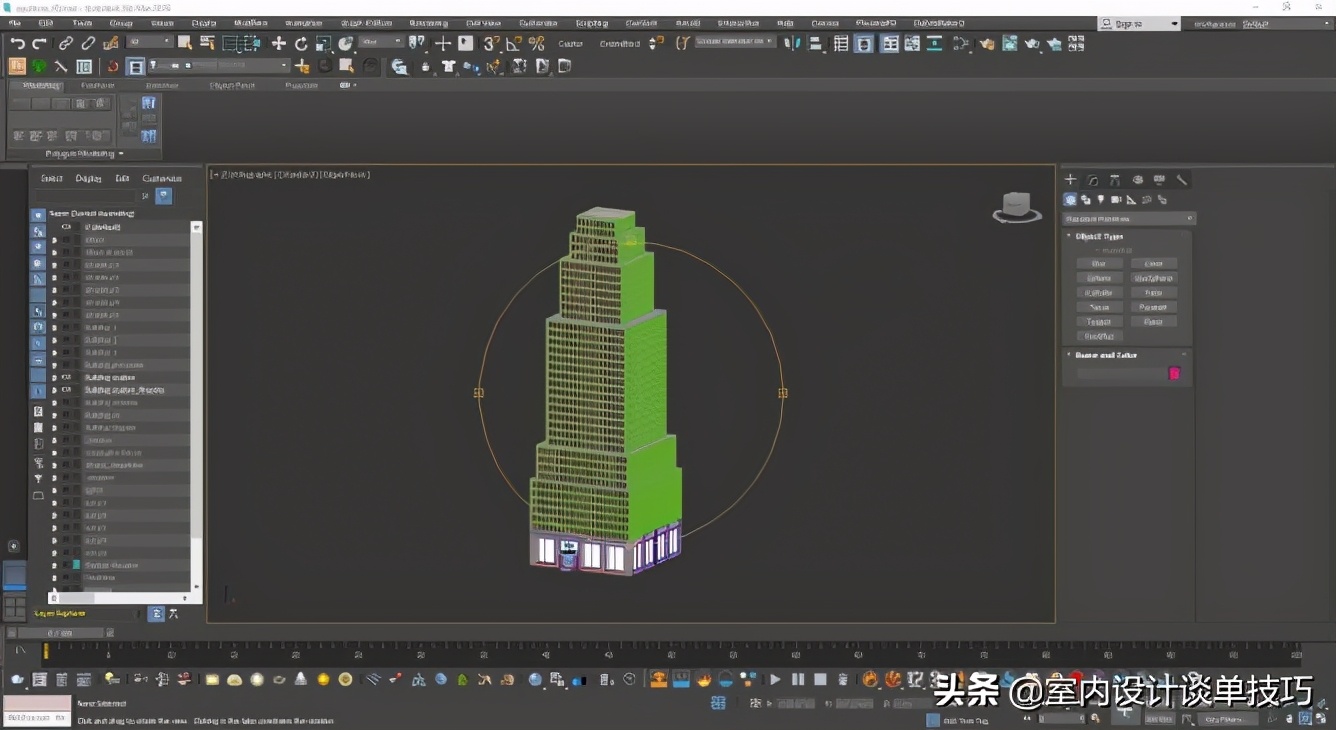
Task: Click the Box primitive button
Action: pyautogui.click(x=1099, y=264)
